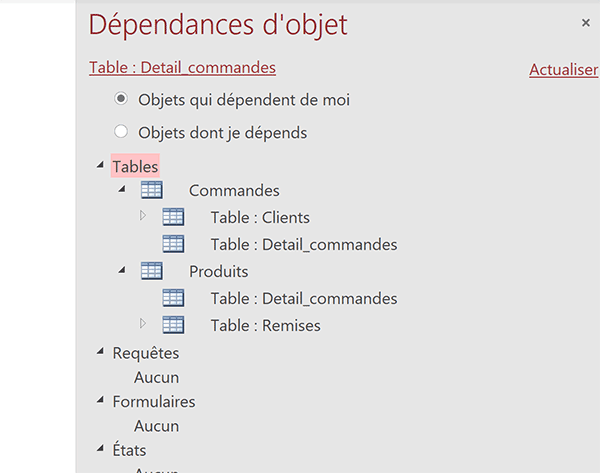Viewport: 600px width, 473px height.
Task: Click the Remises table icon
Action: (x=173, y=325)
